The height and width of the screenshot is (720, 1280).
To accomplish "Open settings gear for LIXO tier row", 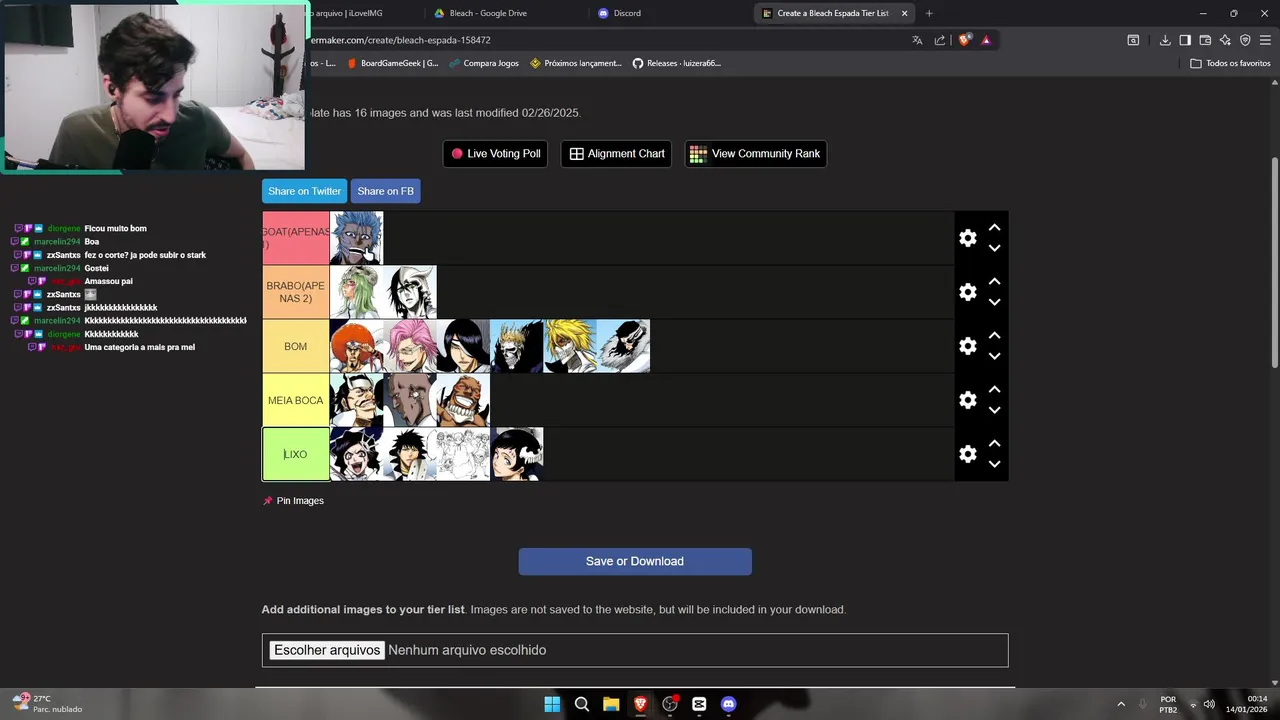I will [x=967, y=454].
